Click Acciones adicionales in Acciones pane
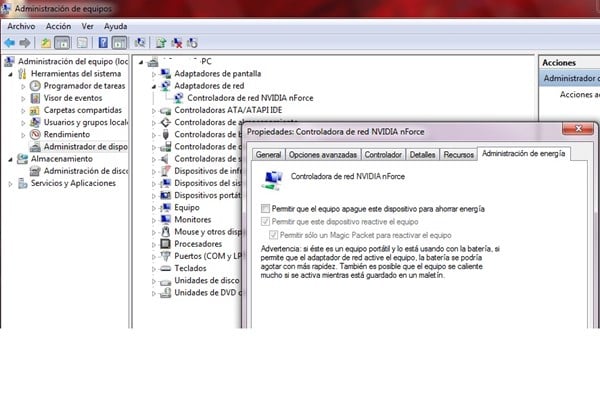 (579, 94)
